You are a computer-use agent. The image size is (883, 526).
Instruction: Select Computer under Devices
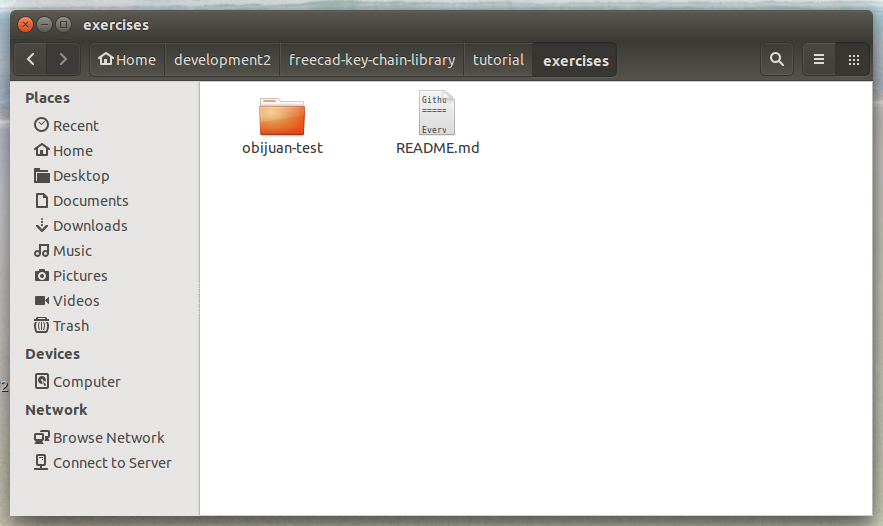click(x=86, y=382)
